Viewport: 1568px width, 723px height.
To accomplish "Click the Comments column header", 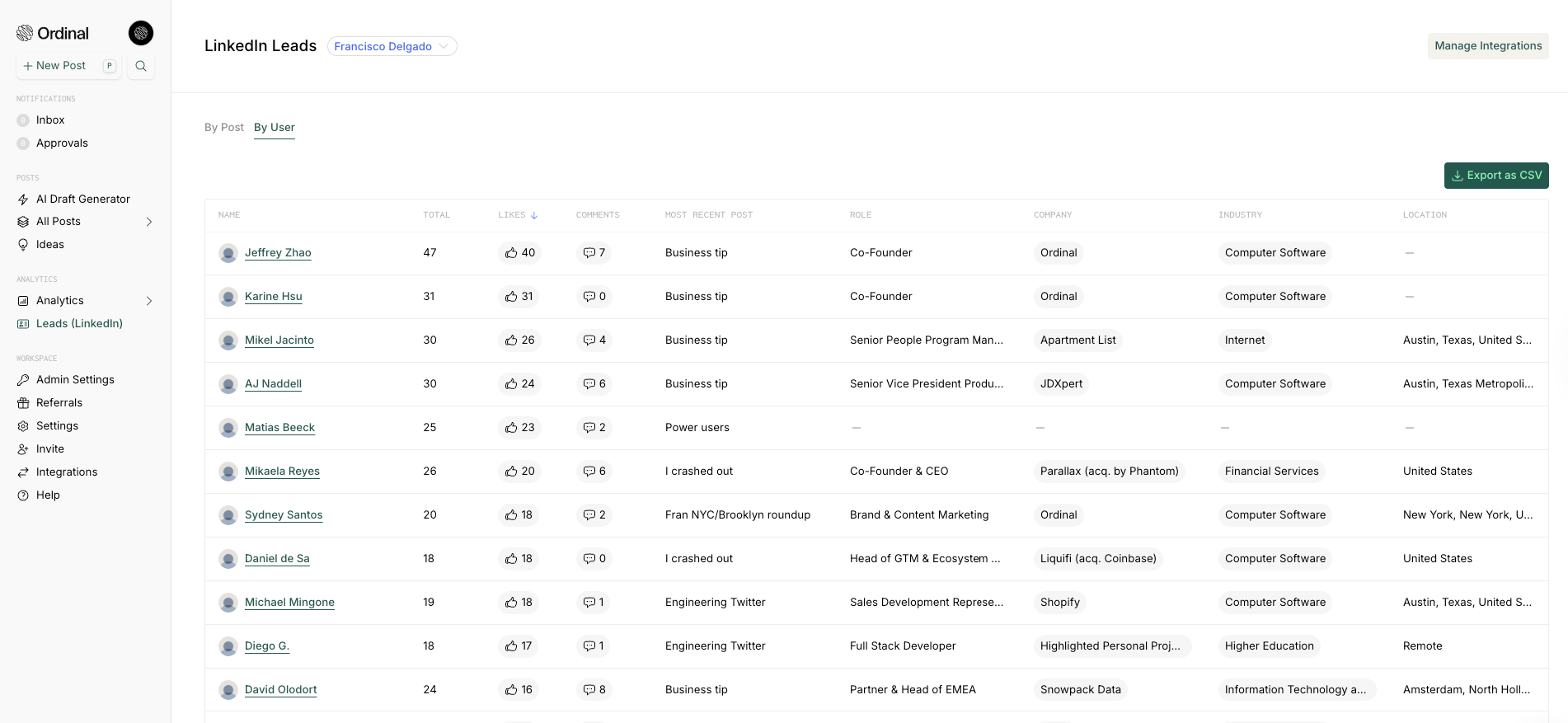I will click(x=598, y=215).
